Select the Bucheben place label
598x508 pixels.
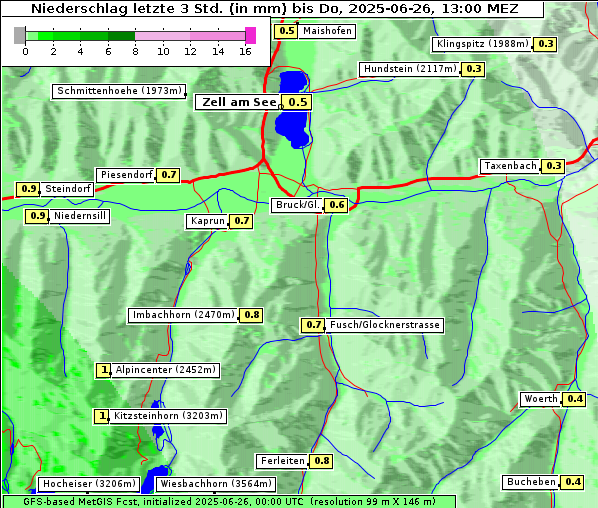coord(531,482)
